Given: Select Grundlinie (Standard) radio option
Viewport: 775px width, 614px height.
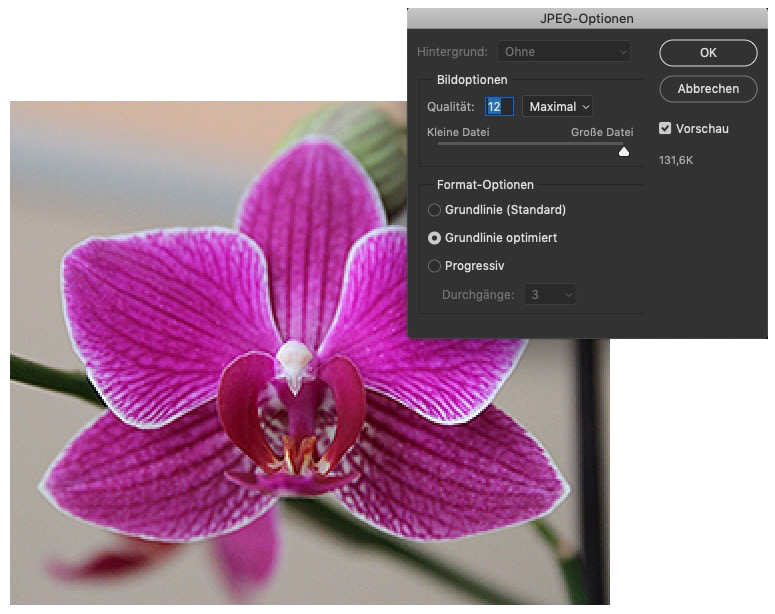Looking at the screenshot, I should (x=434, y=210).
